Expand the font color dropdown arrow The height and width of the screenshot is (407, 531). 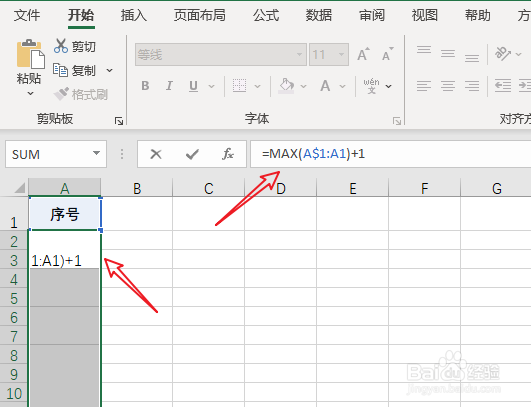(343, 86)
